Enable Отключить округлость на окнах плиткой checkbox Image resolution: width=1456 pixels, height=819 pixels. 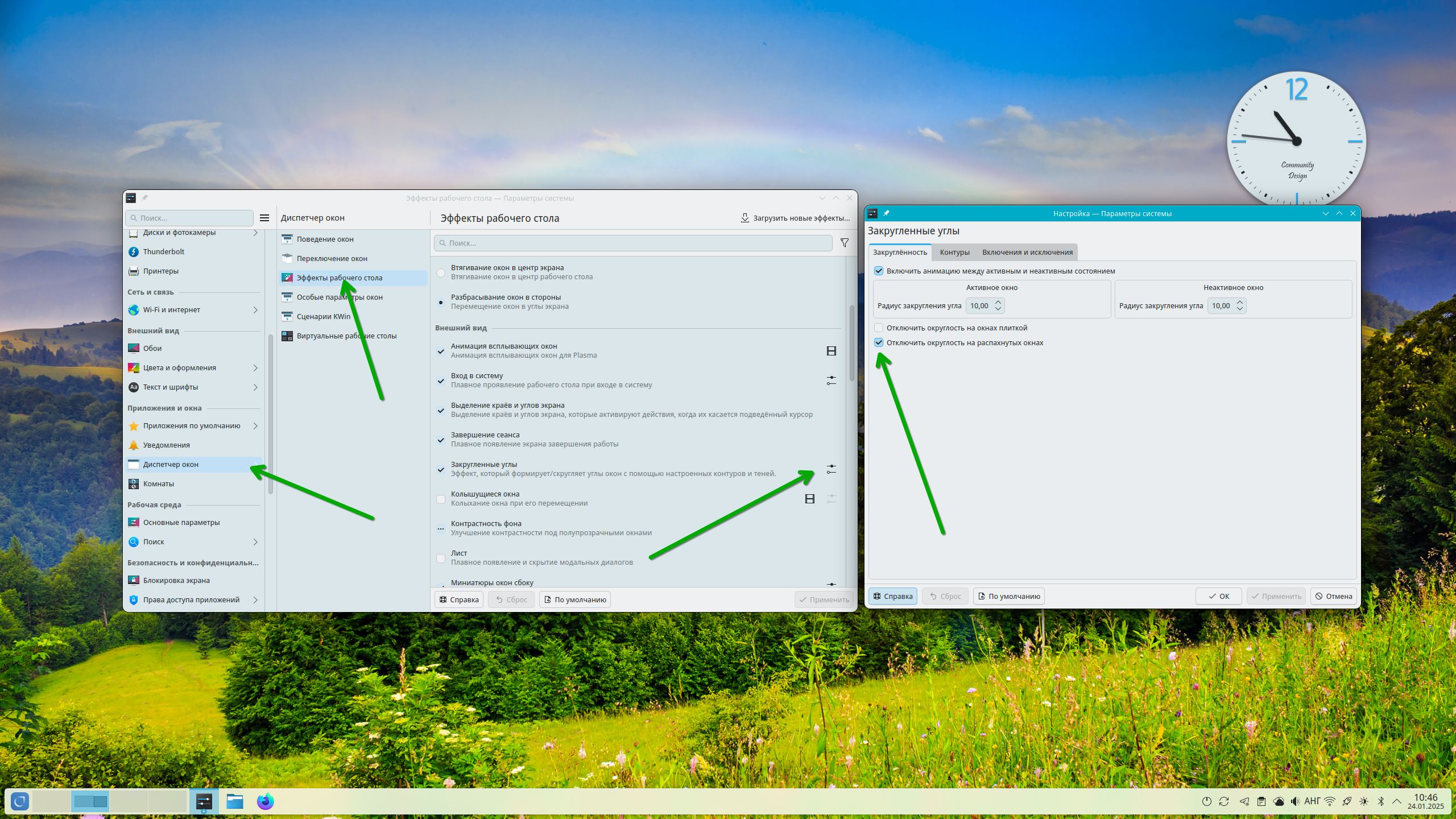(x=879, y=328)
